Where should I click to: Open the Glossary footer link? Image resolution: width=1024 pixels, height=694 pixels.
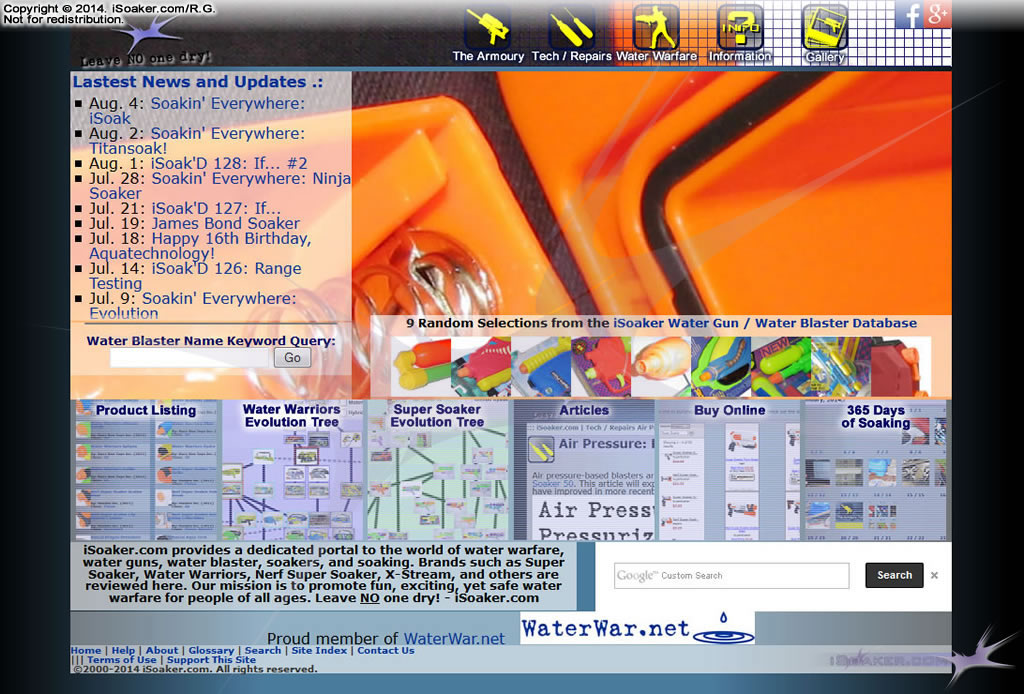click(x=212, y=650)
